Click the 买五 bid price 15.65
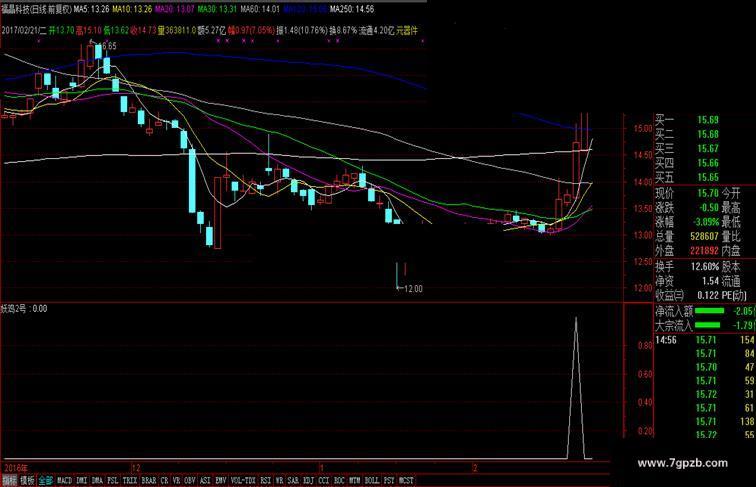Viewport: 756px width, 487px height. pos(708,177)
